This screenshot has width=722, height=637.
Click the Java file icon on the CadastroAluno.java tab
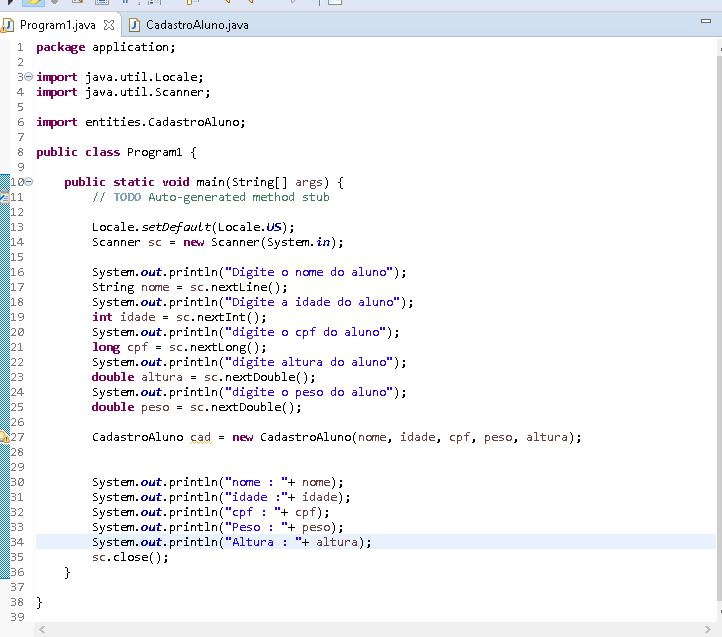pos(134,25)
